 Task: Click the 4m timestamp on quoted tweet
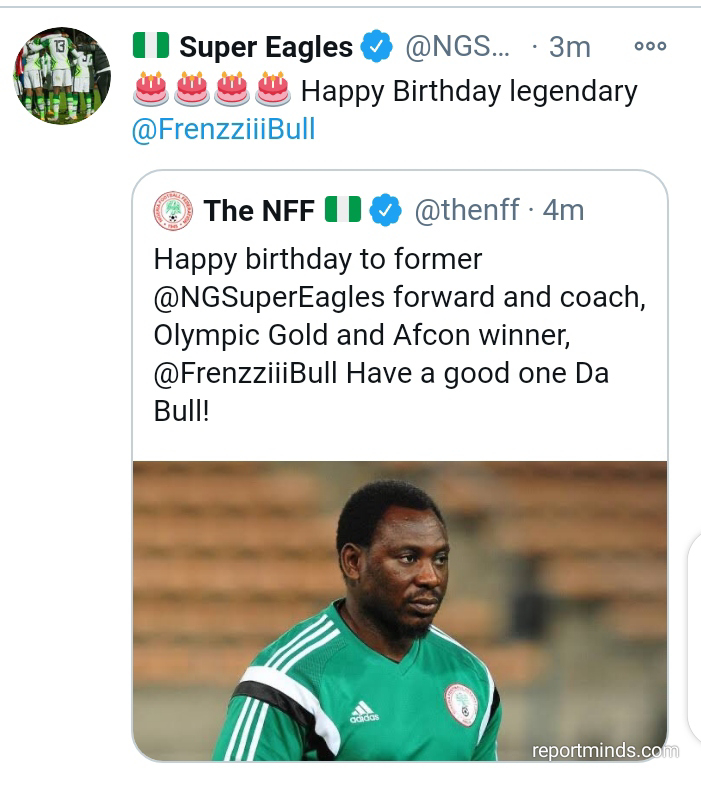(x=563, y=210)
